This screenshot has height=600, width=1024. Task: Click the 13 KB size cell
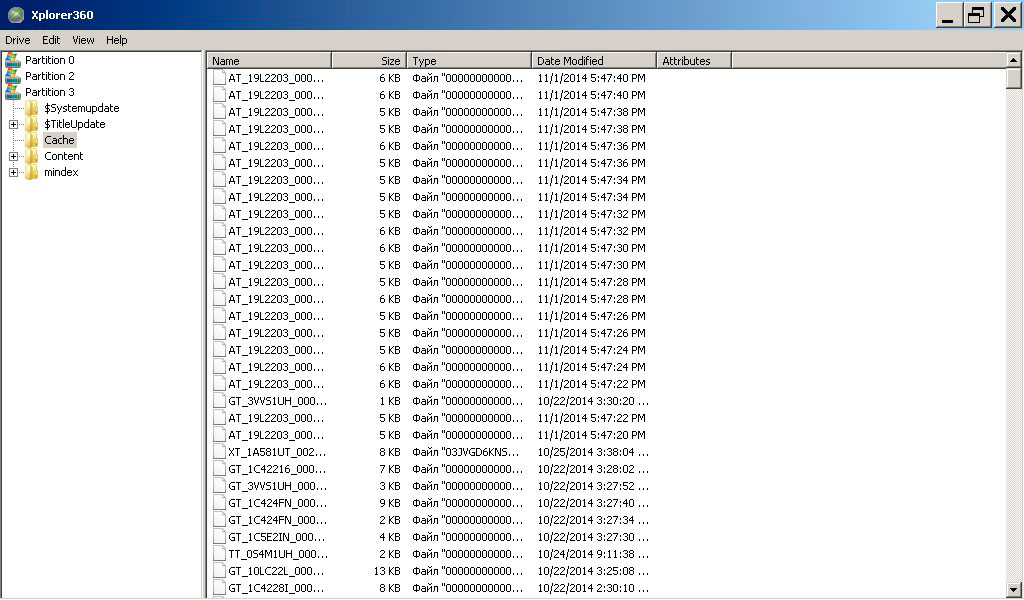point(387,571)
